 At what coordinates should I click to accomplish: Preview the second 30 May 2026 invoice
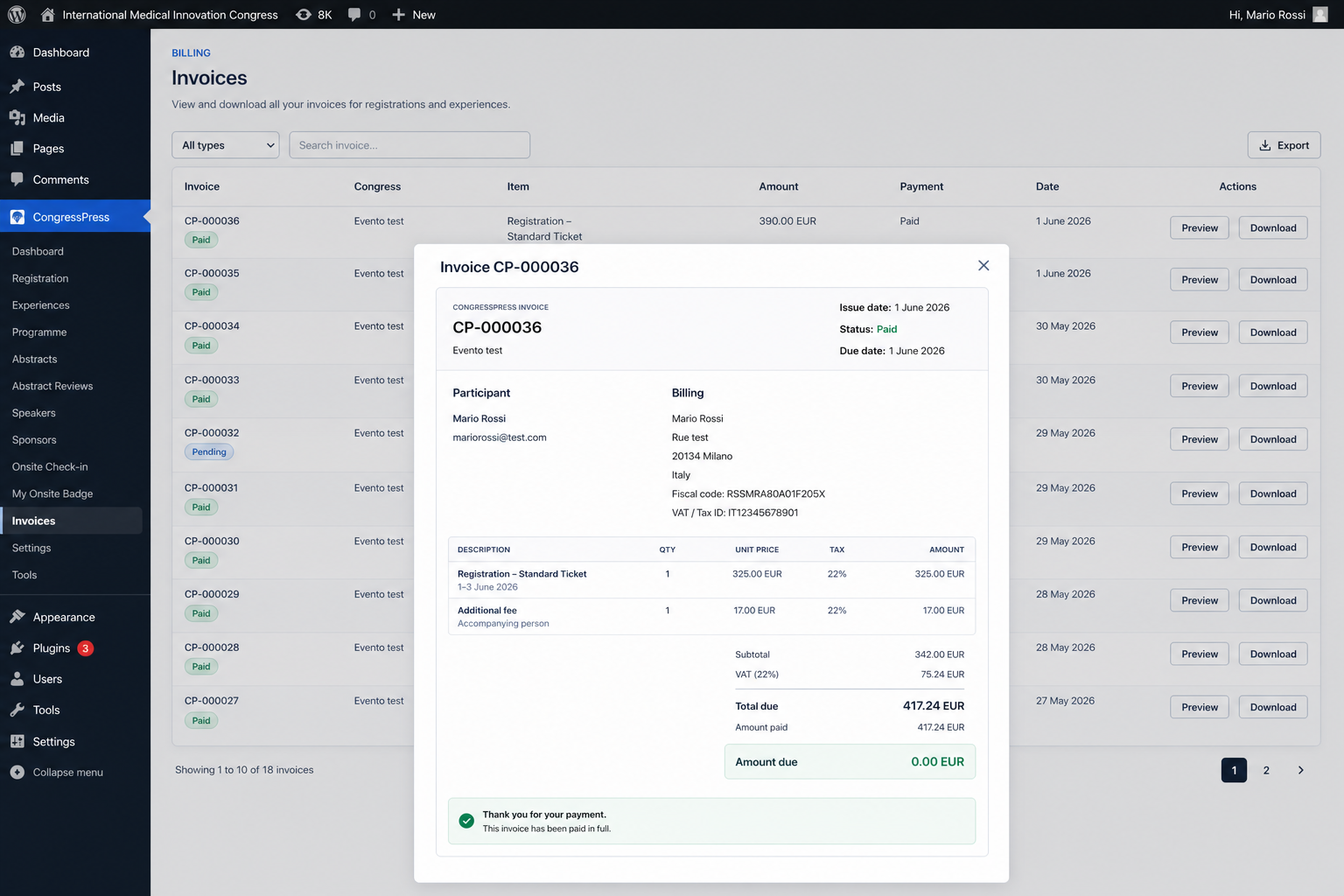point(1200,386)
